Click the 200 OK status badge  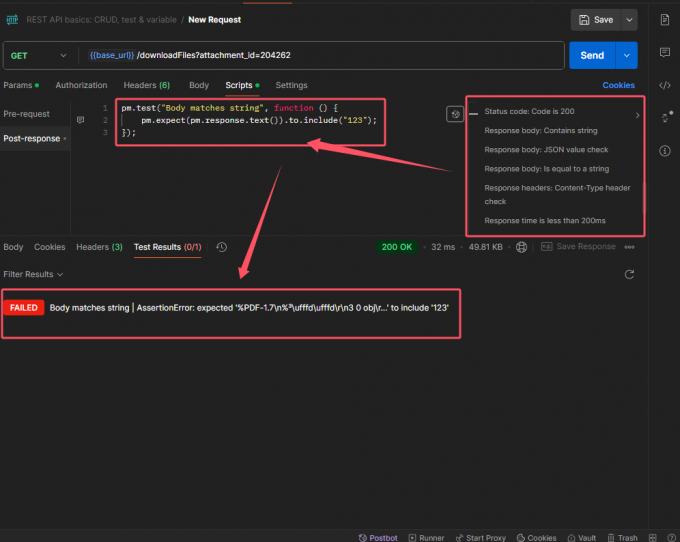(x=397, y=247)
